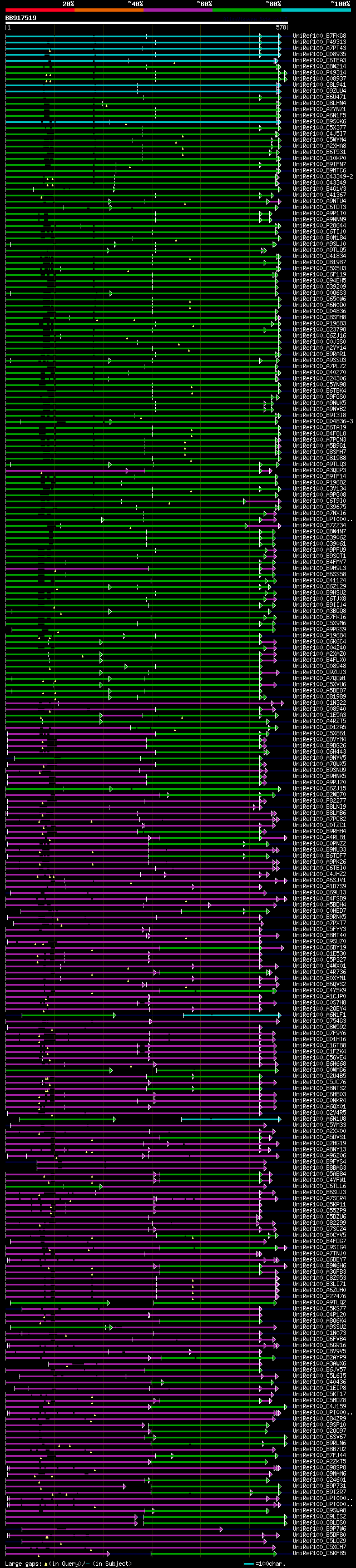Open hit UniRef100_Q6BY19

coord(319,948)
